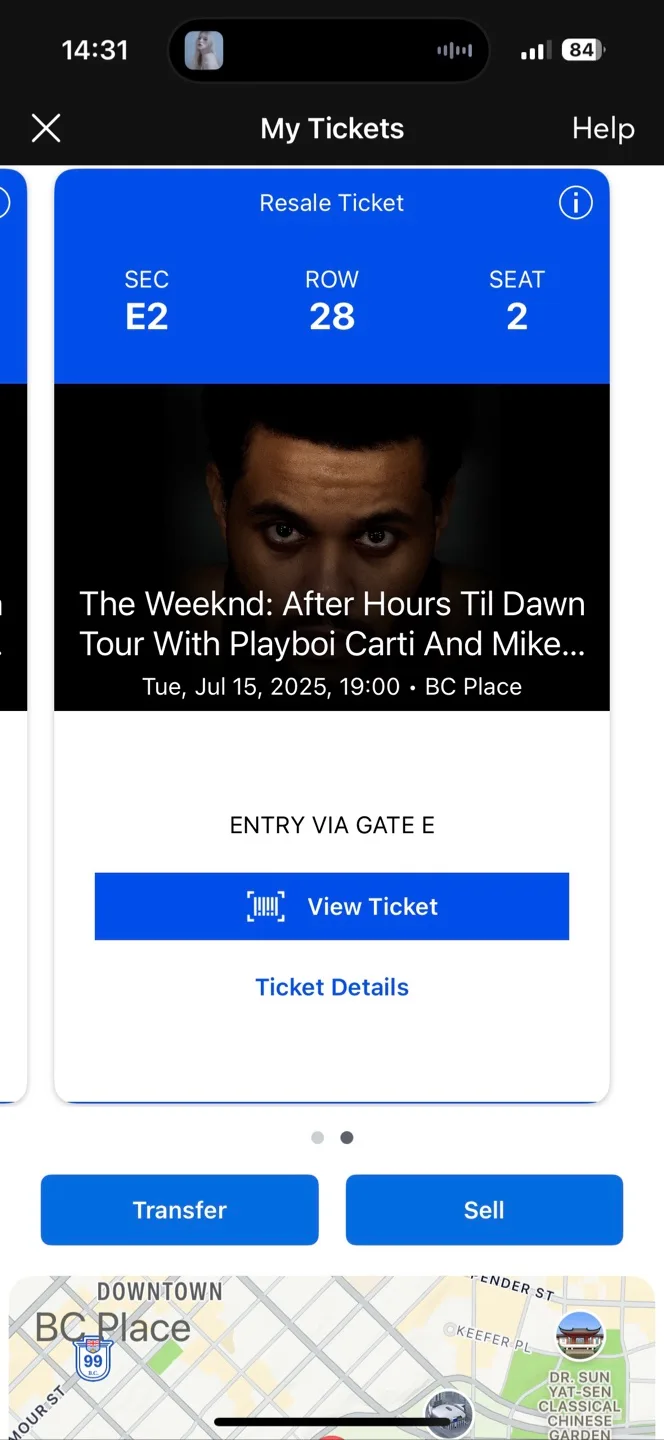Screen dimensions: 664x1440
Task: Select the second page indicator dot
Action: click(346, 1137)
